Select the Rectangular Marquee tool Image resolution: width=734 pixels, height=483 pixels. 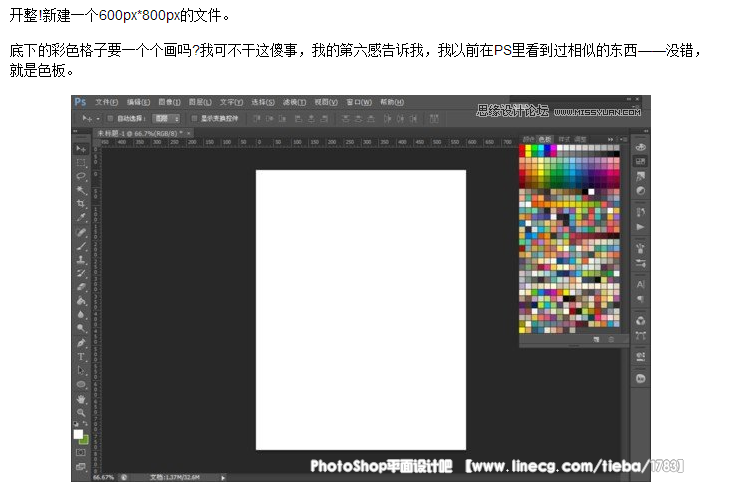(x=81, y=162)
